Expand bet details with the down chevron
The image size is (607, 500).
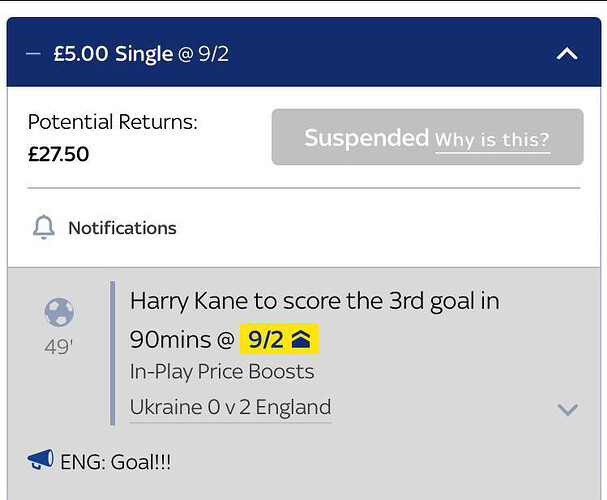point(567,409)
